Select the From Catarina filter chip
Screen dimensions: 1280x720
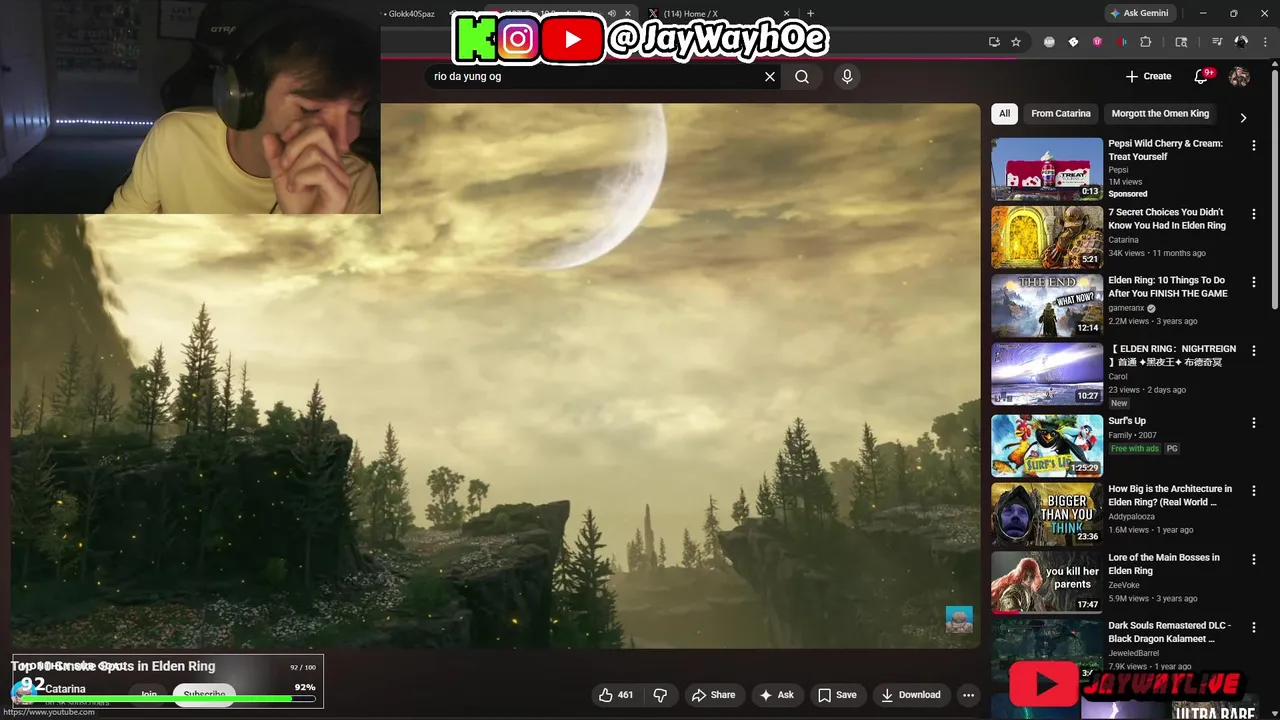pyautogui.click(x=1061, y=113)
